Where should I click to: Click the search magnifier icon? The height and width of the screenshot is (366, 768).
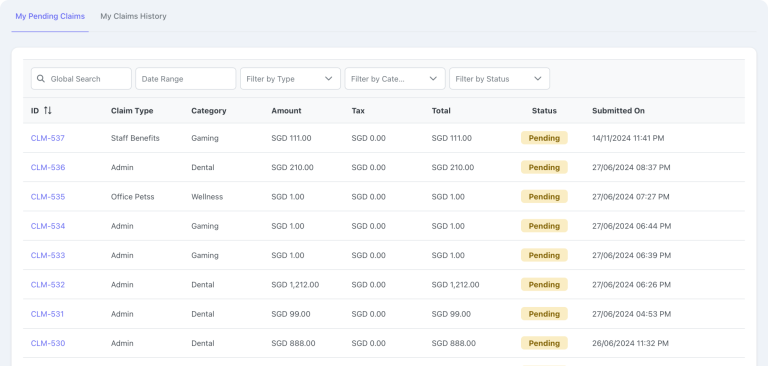[41, 78]
